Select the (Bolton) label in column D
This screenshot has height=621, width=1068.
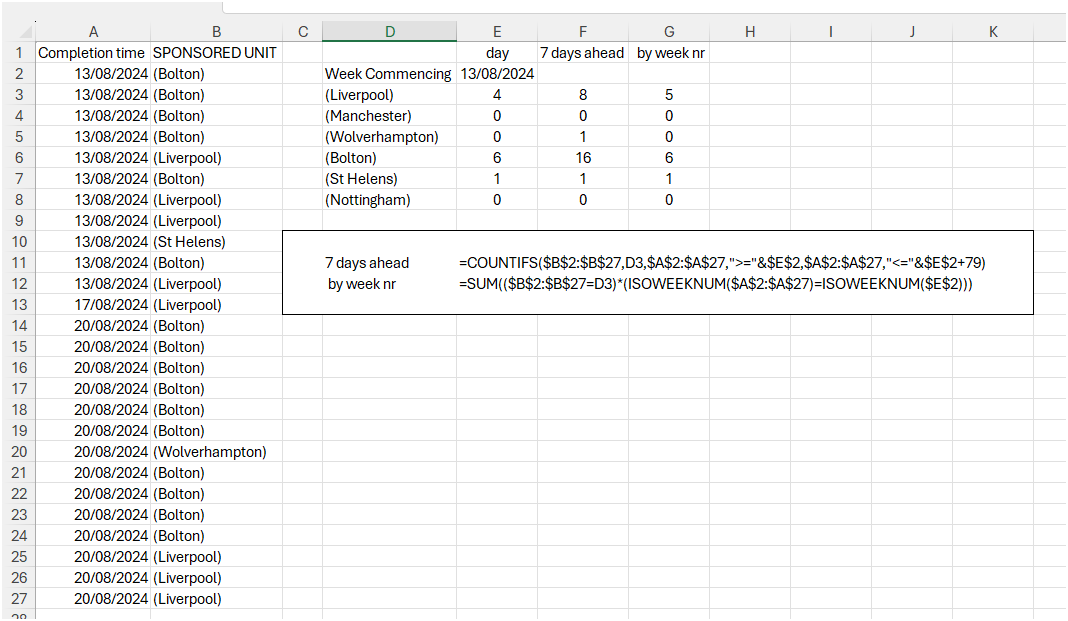pos(390,157)
